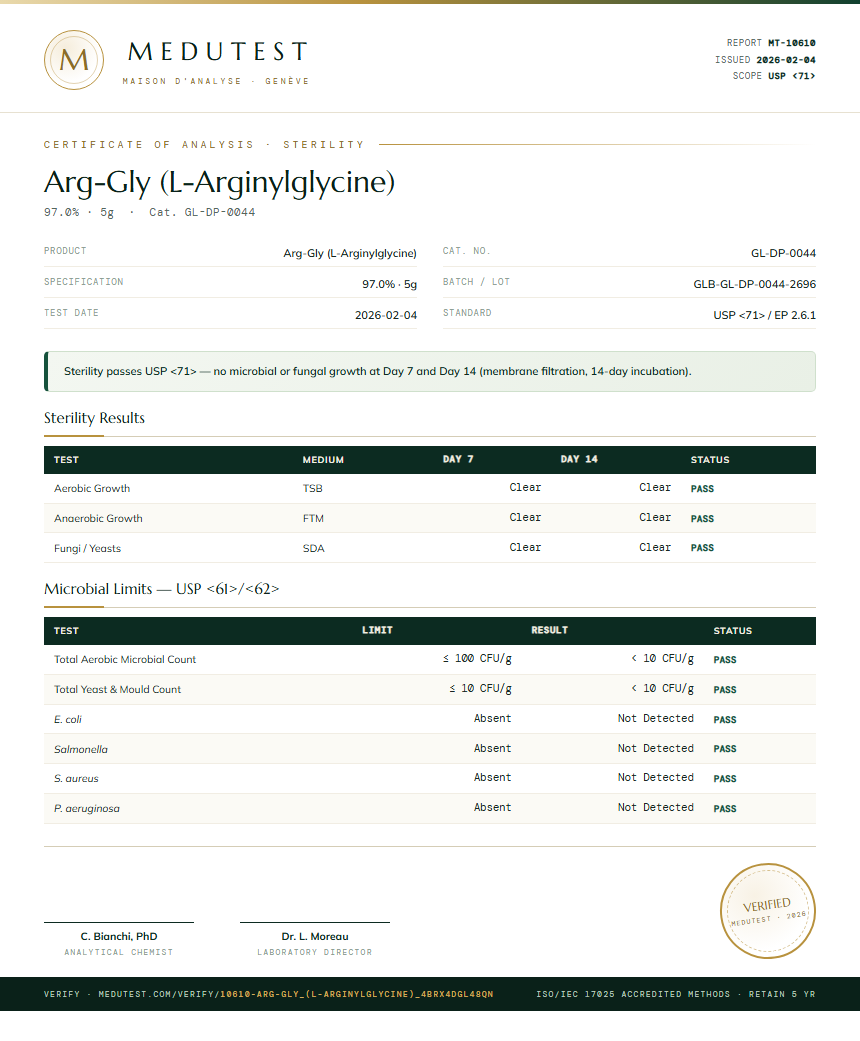Click batch lot value GLB-GL-DP-0044-2696
The height and width of the screenshot is (1041, 860).
point(754,284)
